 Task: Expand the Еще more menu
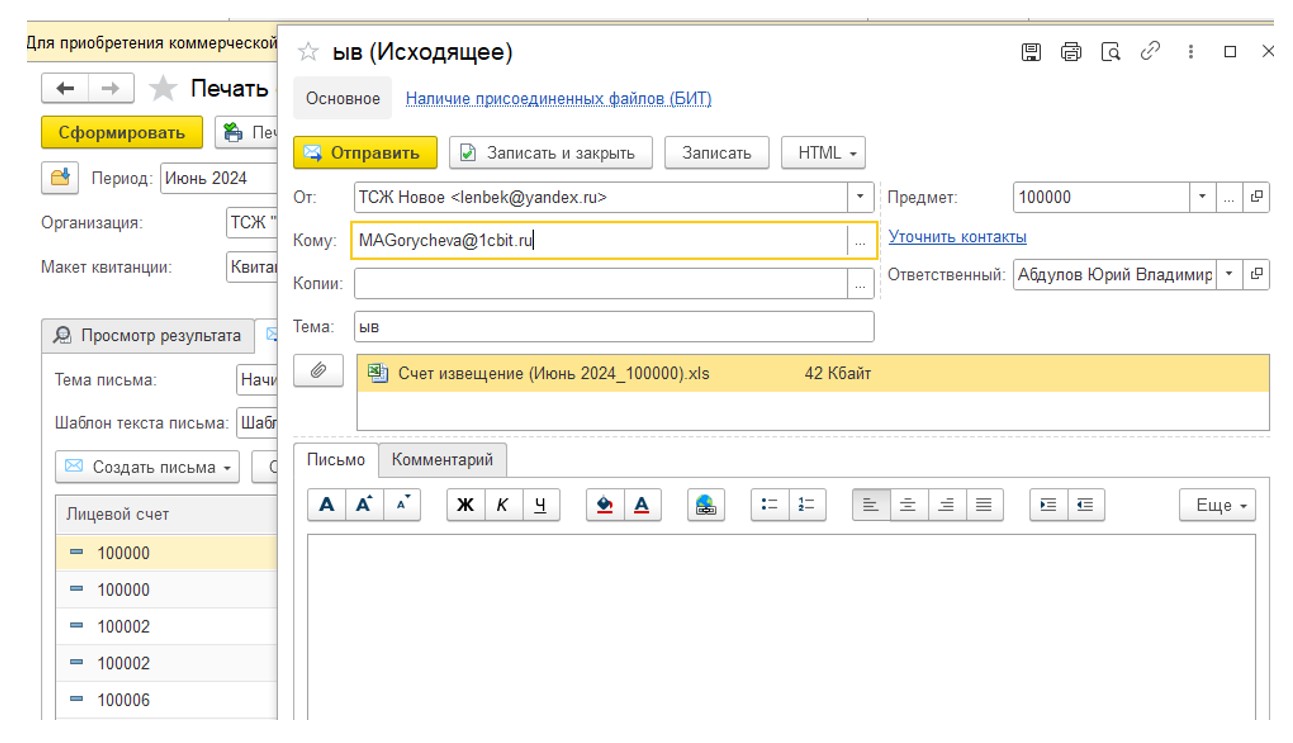1217,505
